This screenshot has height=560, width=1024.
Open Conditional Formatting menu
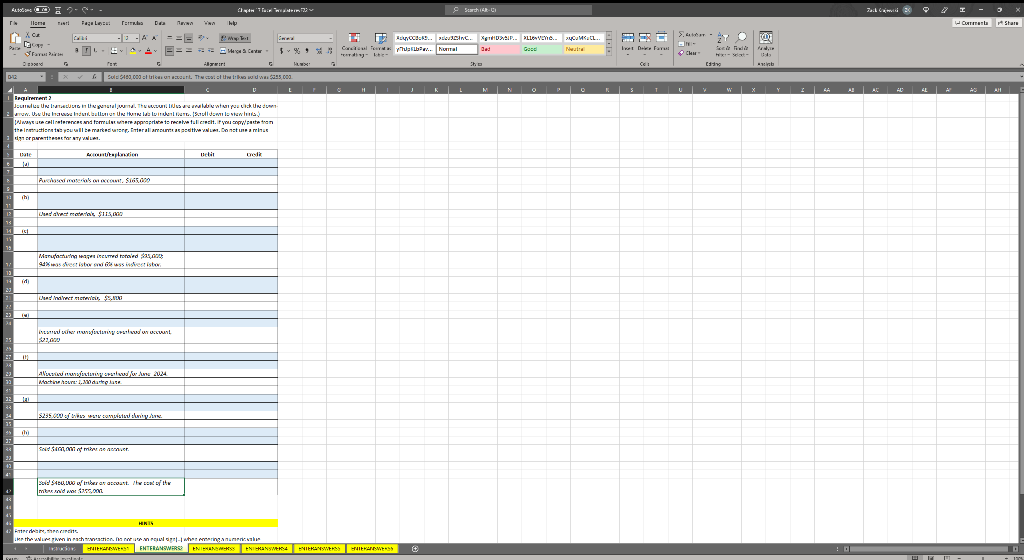coord(354,44)
